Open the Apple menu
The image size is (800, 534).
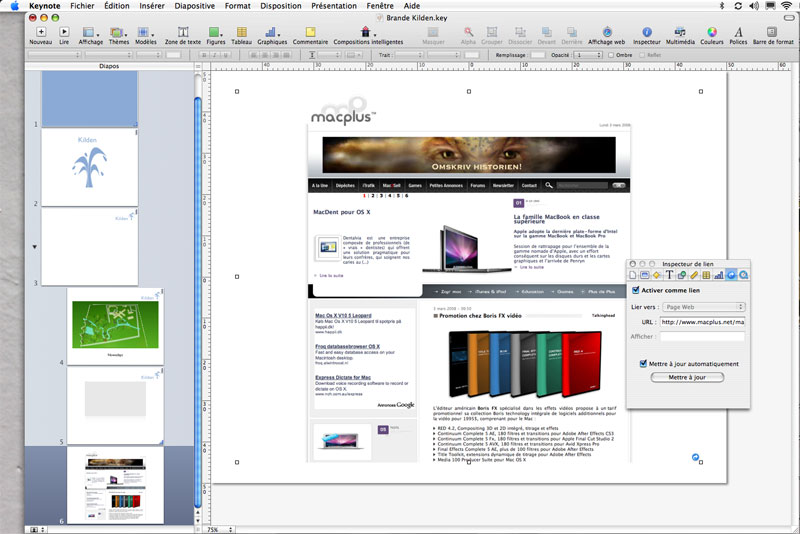[x=15, y=6]
